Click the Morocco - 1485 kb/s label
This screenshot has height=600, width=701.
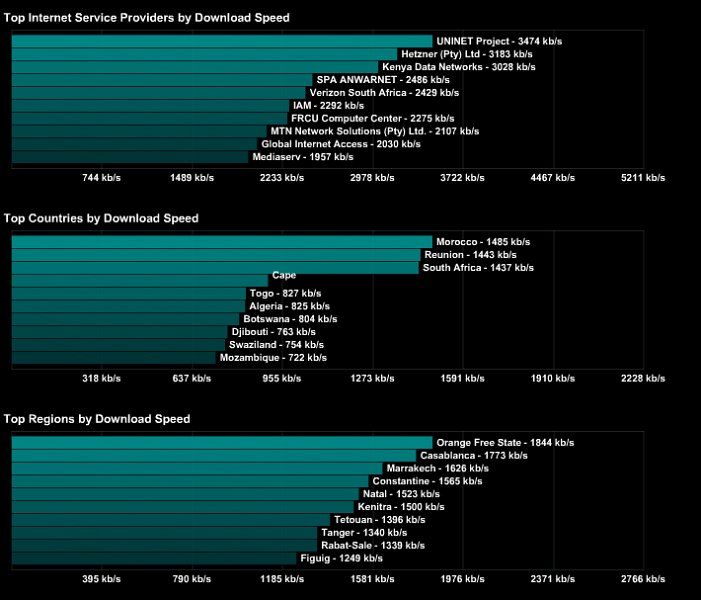483,242
